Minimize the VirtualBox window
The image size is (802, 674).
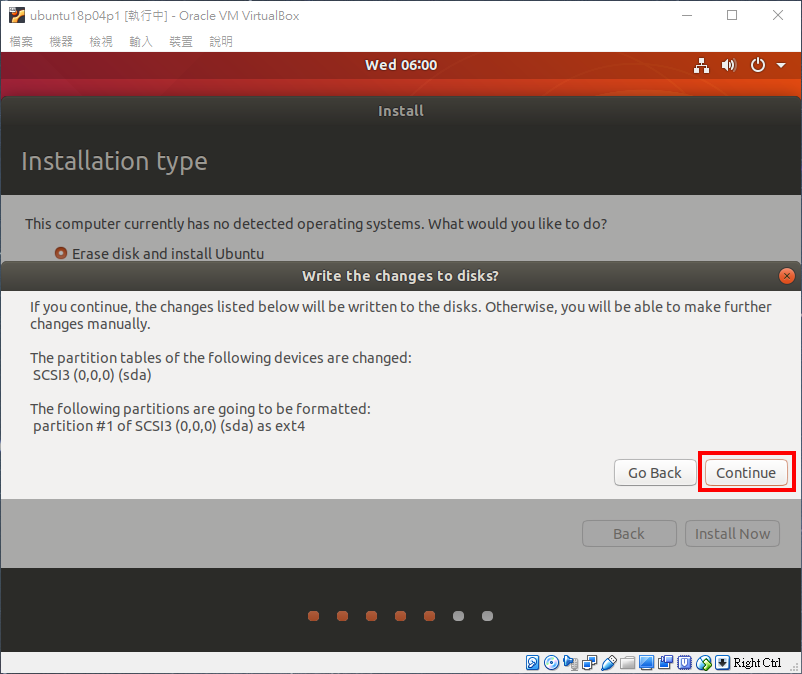(687, 15)
